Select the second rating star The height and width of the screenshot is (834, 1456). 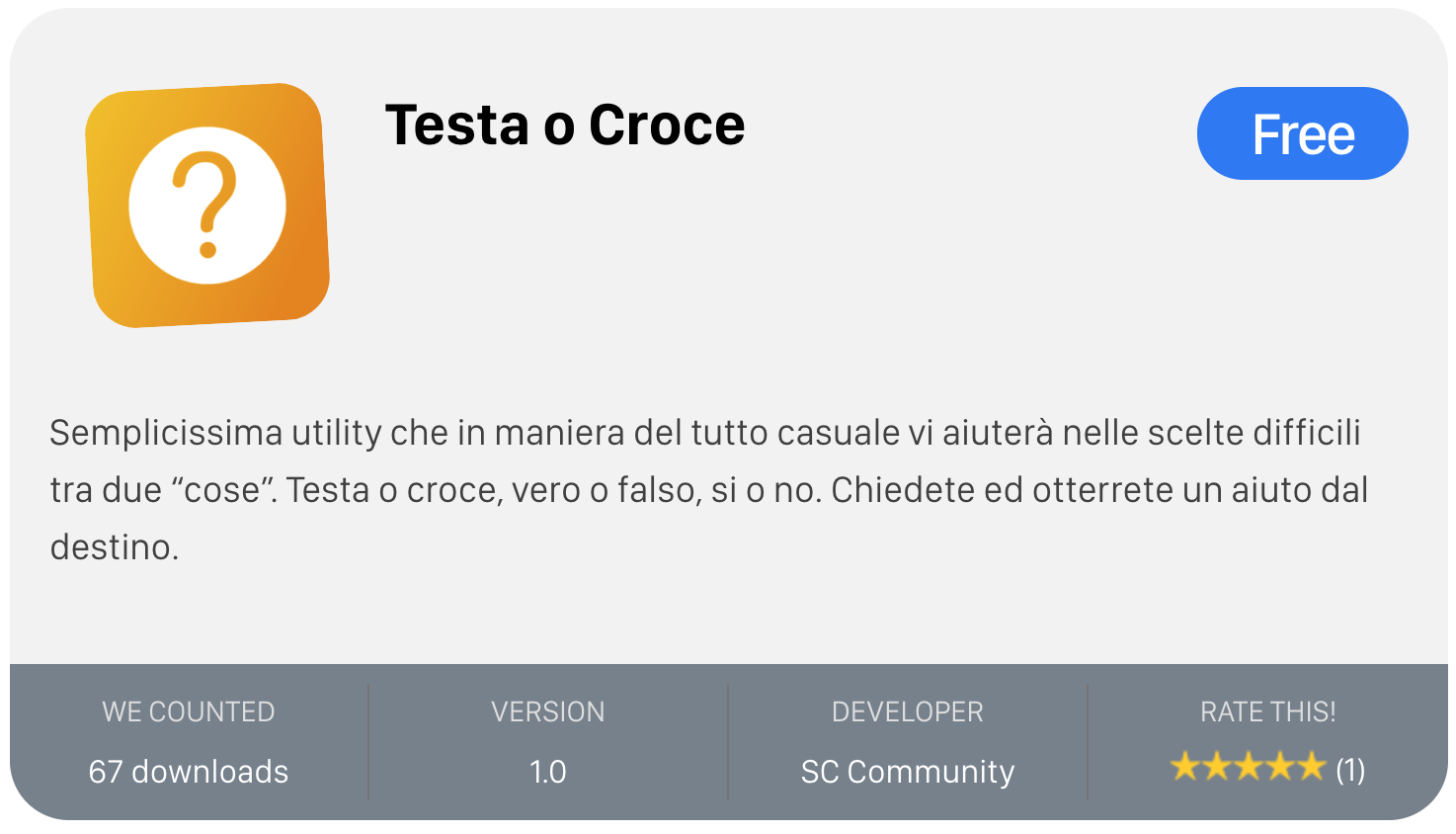tap(1216, 767)
